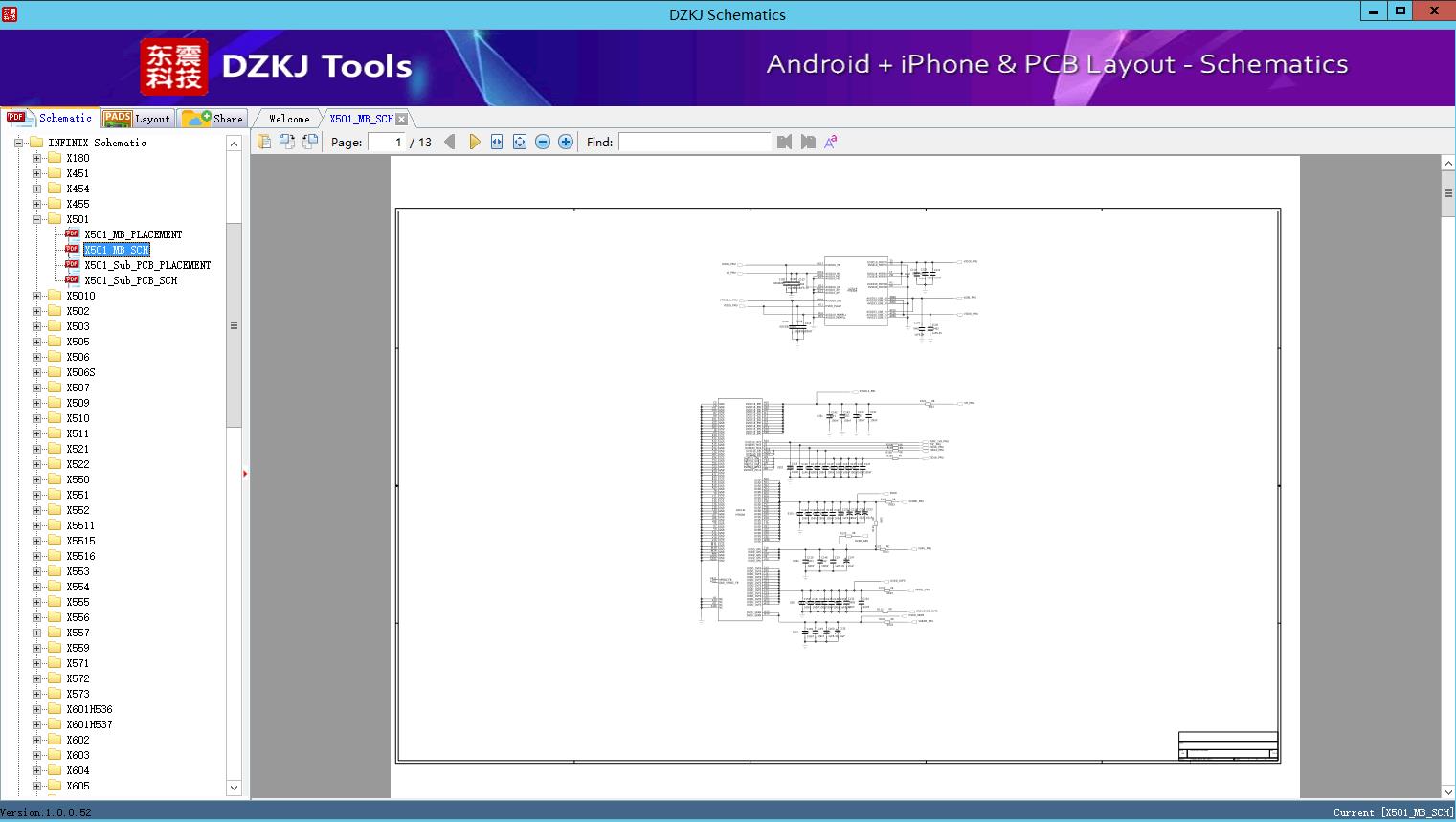Open X501_MB_PLACEMENT file
The height and width of the screenshot is (822, 1456).
click(x=132, y=234)
